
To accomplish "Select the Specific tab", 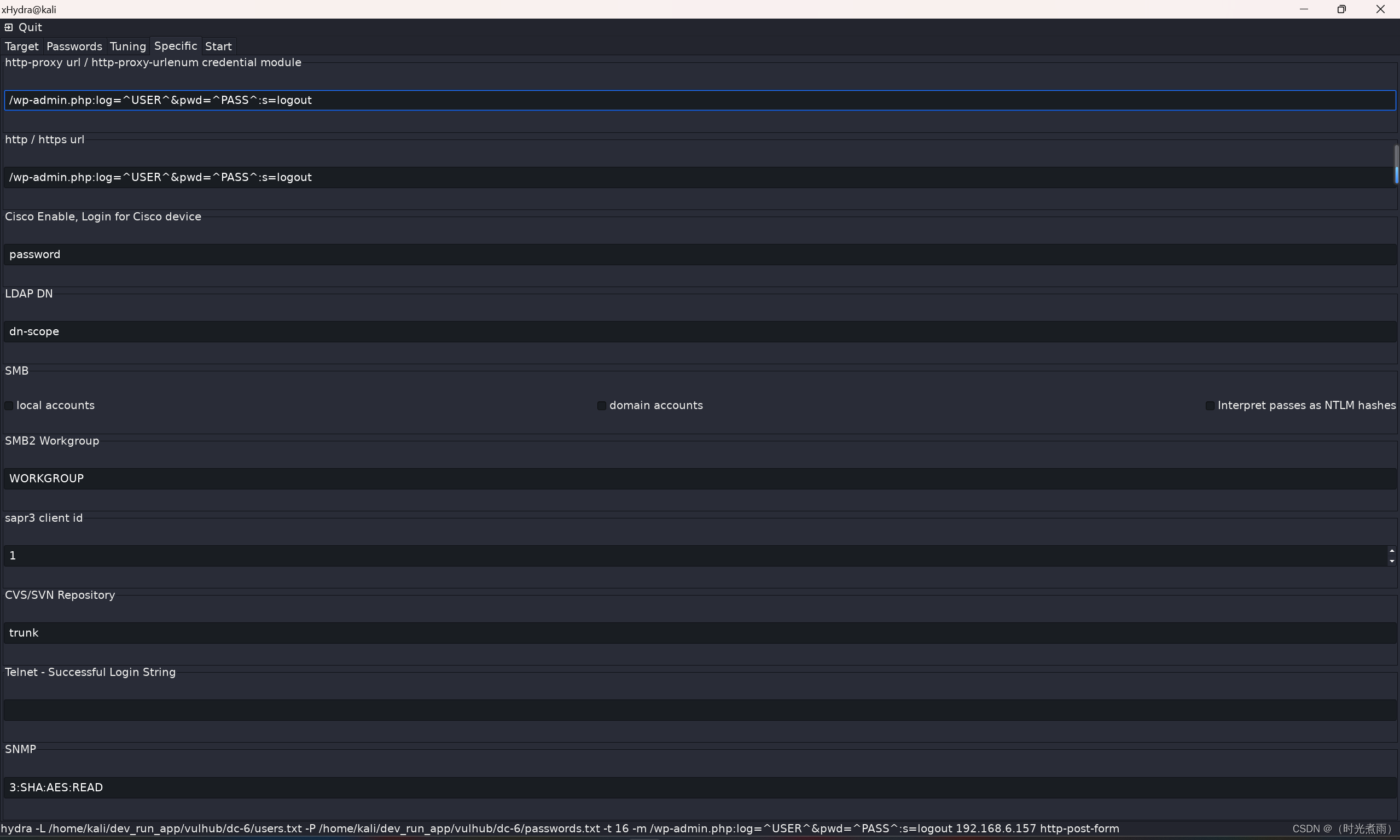I will tap(176, 46).
